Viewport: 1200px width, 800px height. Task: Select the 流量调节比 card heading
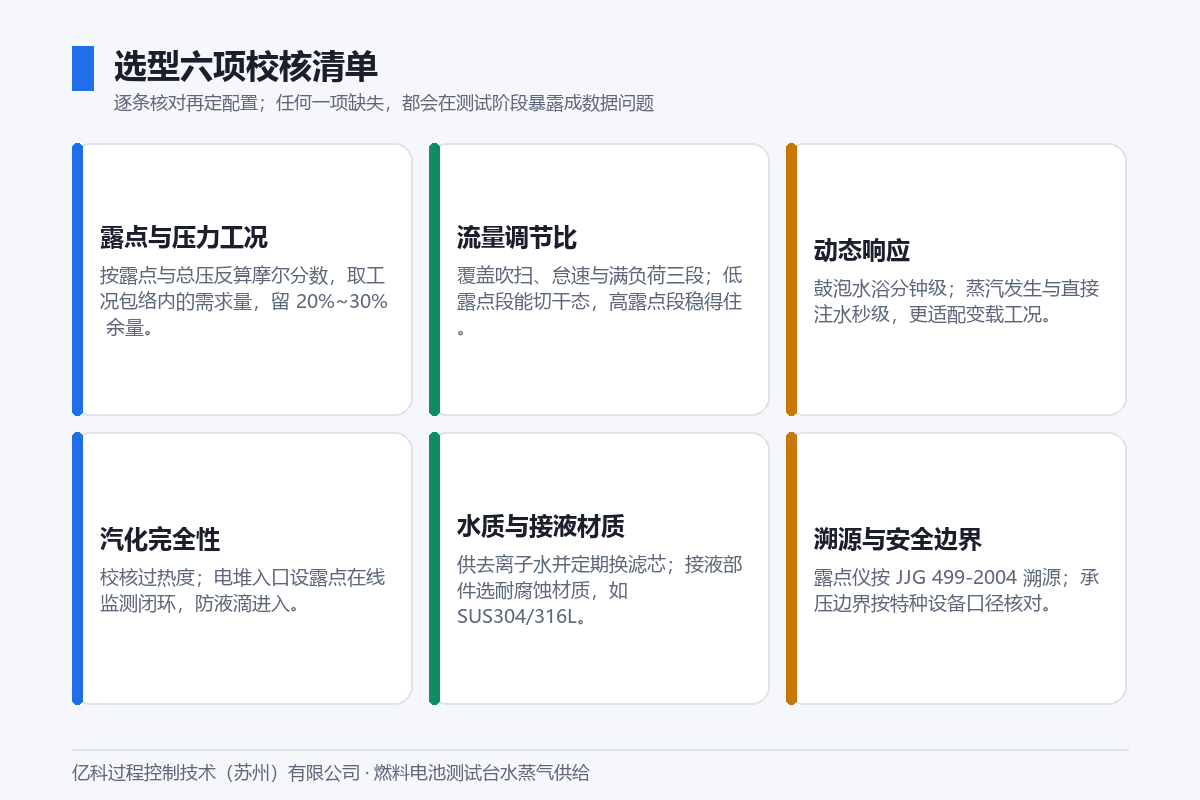[517, 238]
